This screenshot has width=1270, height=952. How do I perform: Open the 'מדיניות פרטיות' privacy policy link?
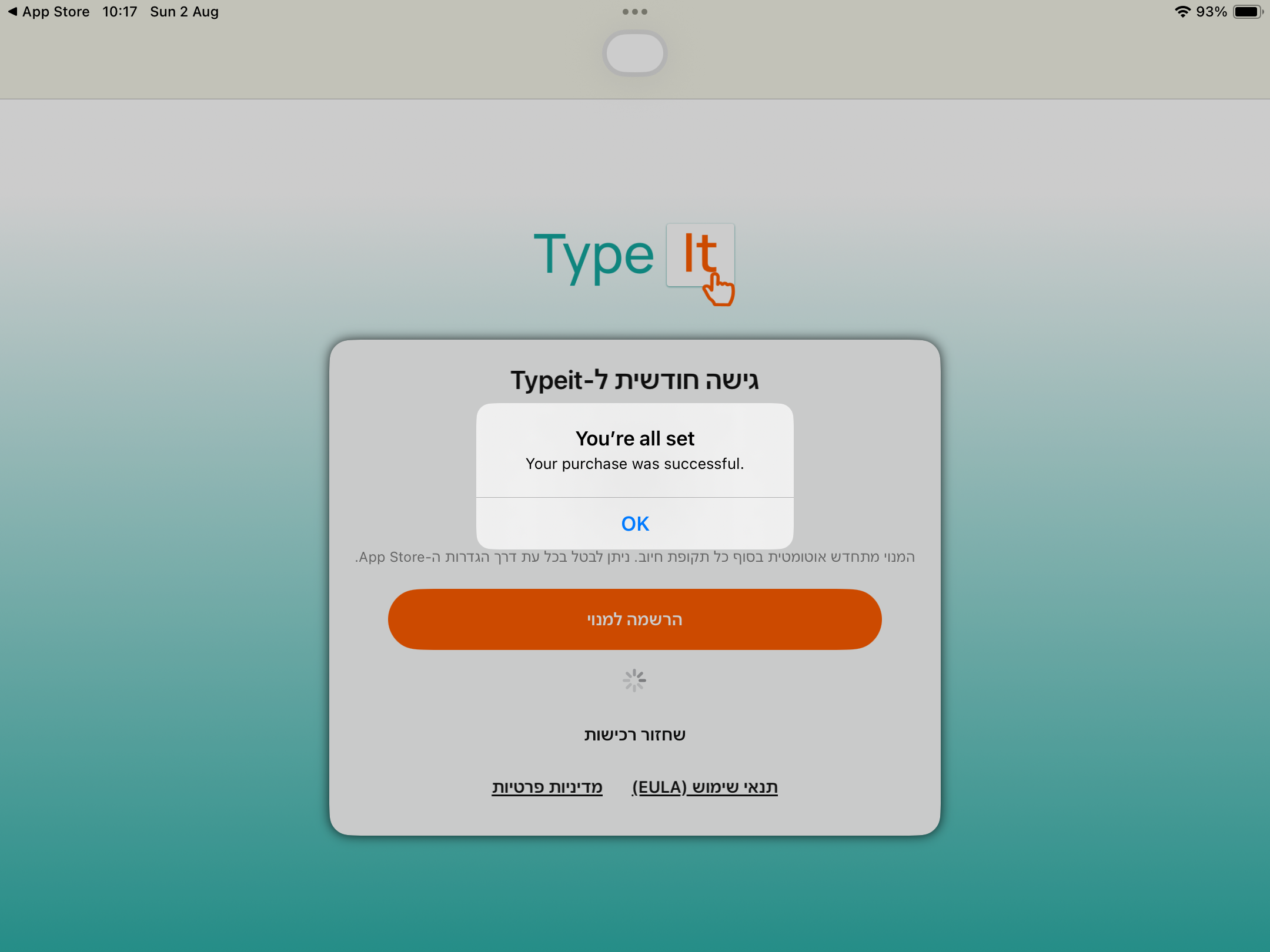click(547, 787)
